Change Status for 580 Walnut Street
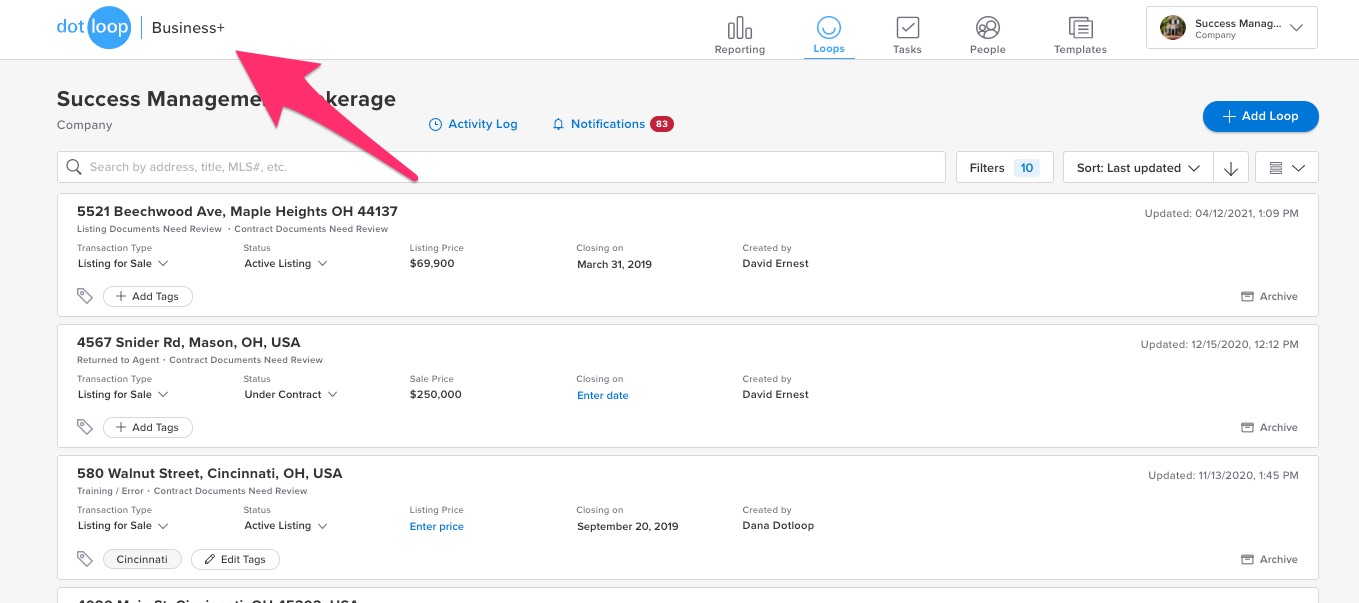 point(286,526)
